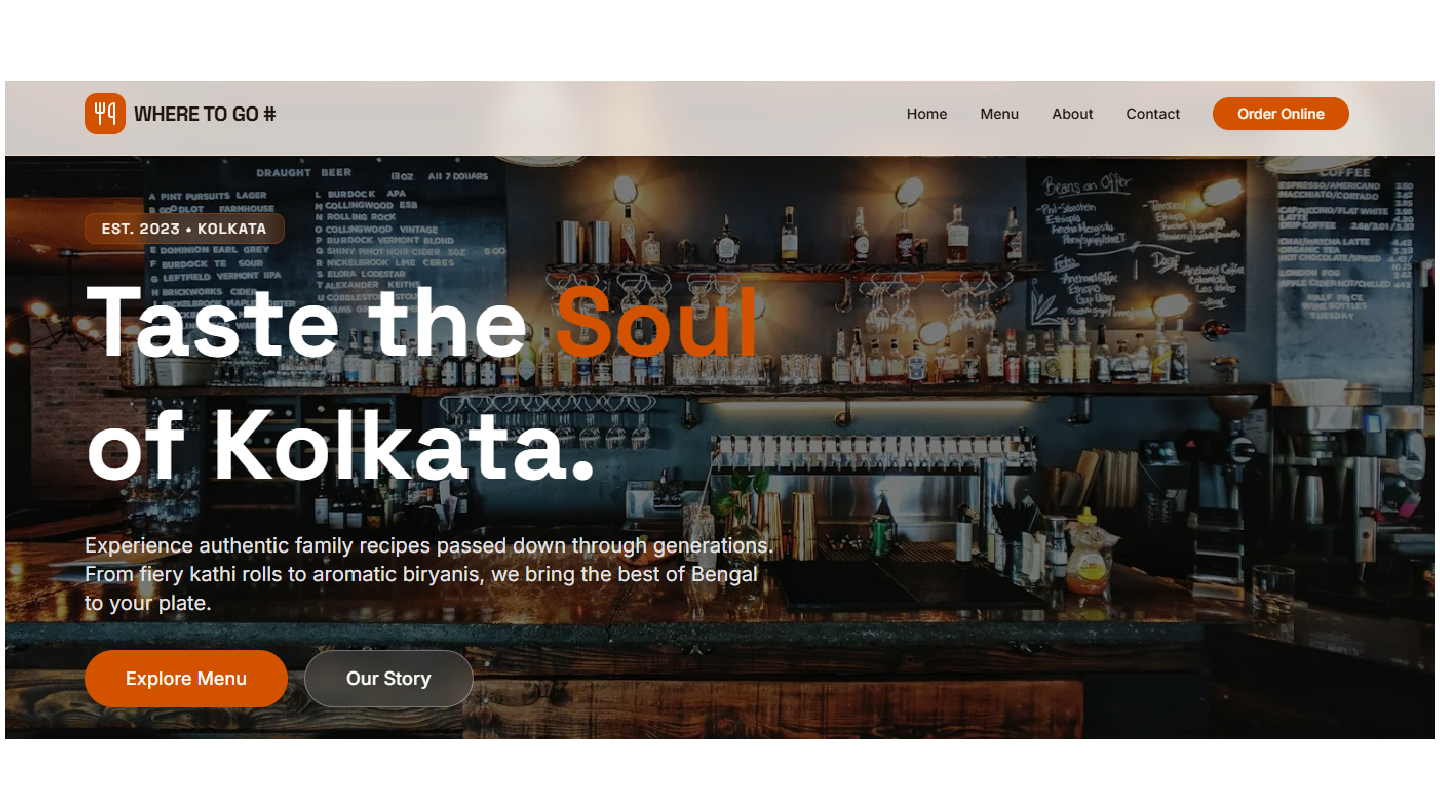Click the EST. 2023 • KOLKATA badge
The image size is (1440, 810).
pyautogui.click(x=185, y=229)
